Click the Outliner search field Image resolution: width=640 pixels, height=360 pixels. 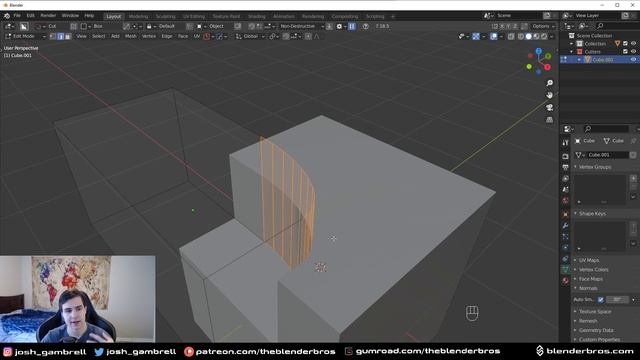point(616,26)
